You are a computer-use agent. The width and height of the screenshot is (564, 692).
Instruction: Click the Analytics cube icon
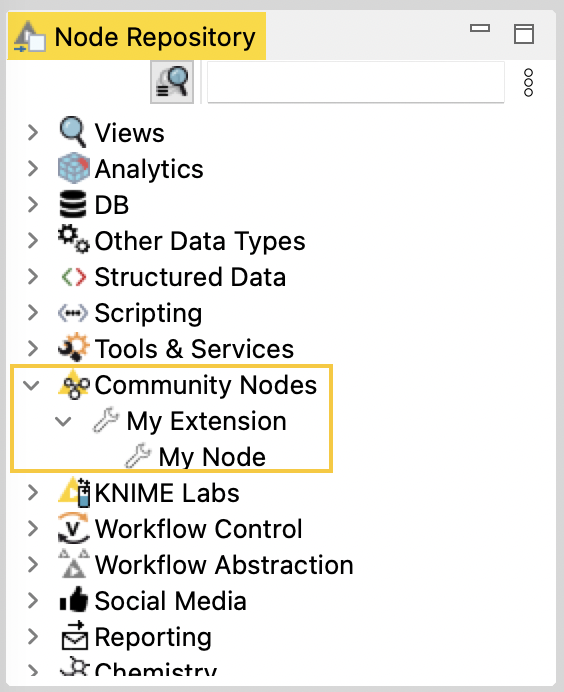click(x=74, y=168)
